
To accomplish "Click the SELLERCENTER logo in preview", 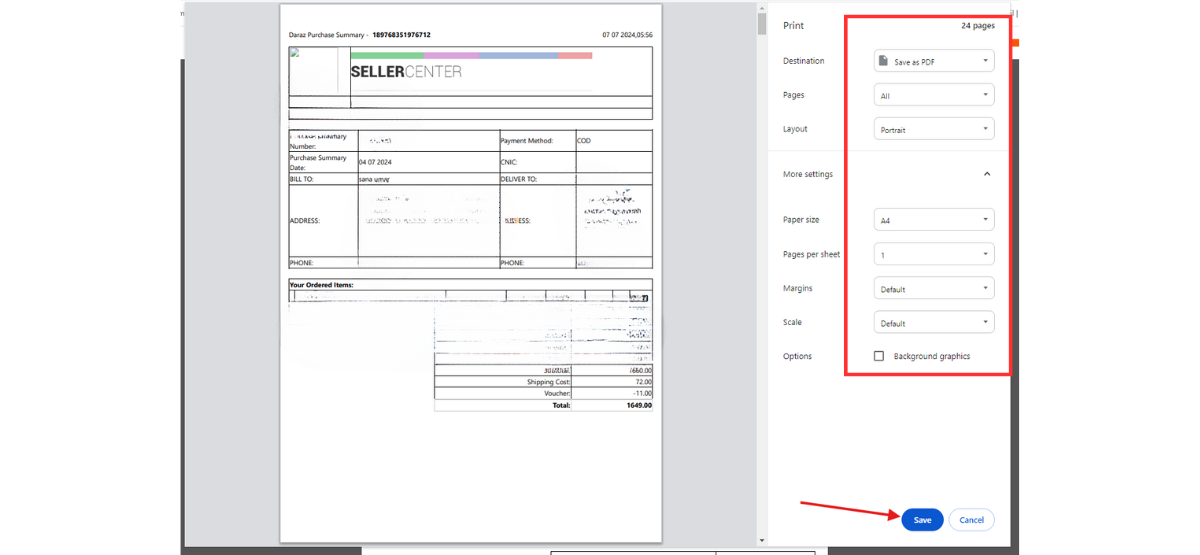I will point(406,72).
